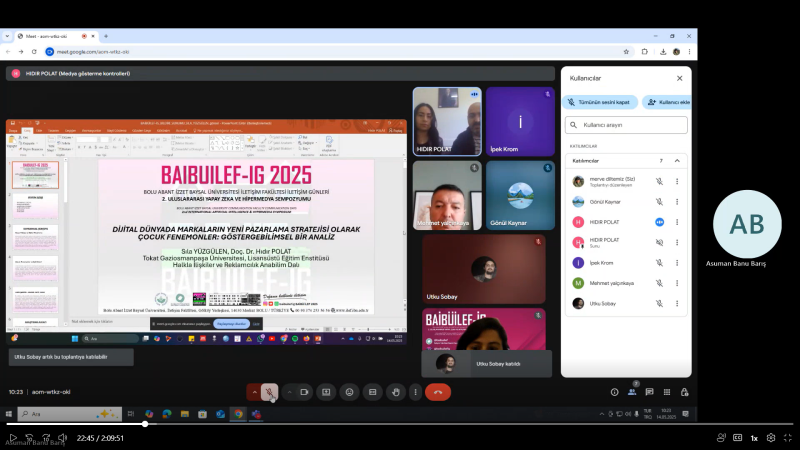Click the first slide thumbnail in PowerPoint

point(35,175)
